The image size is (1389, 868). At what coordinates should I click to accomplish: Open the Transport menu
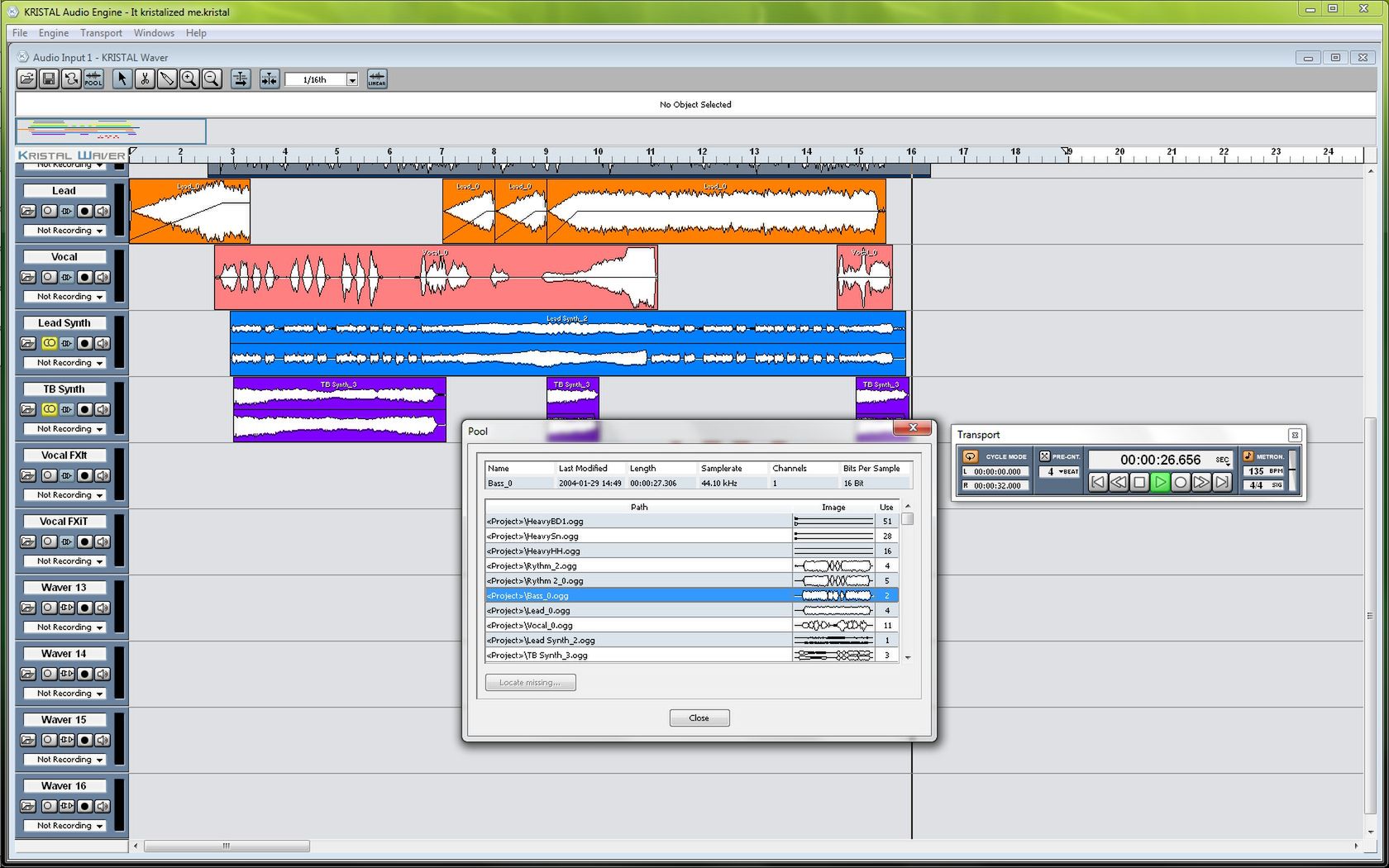tap(101, 33)
